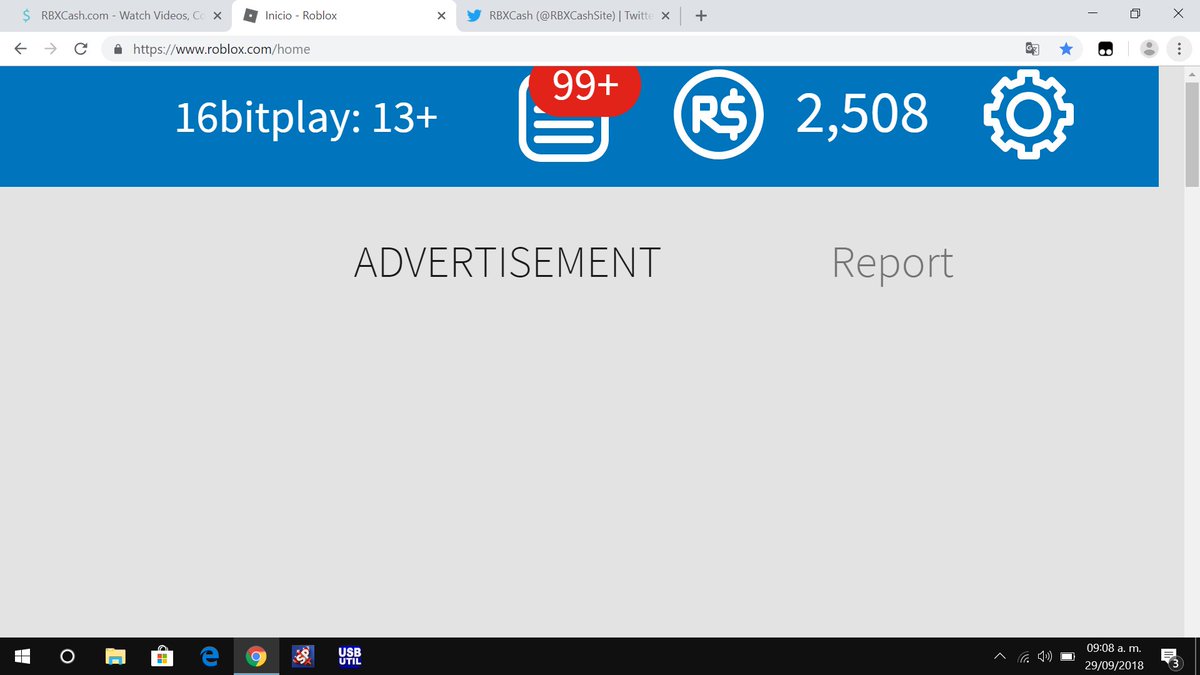Open the Wi-Fi network panel

1024,657
